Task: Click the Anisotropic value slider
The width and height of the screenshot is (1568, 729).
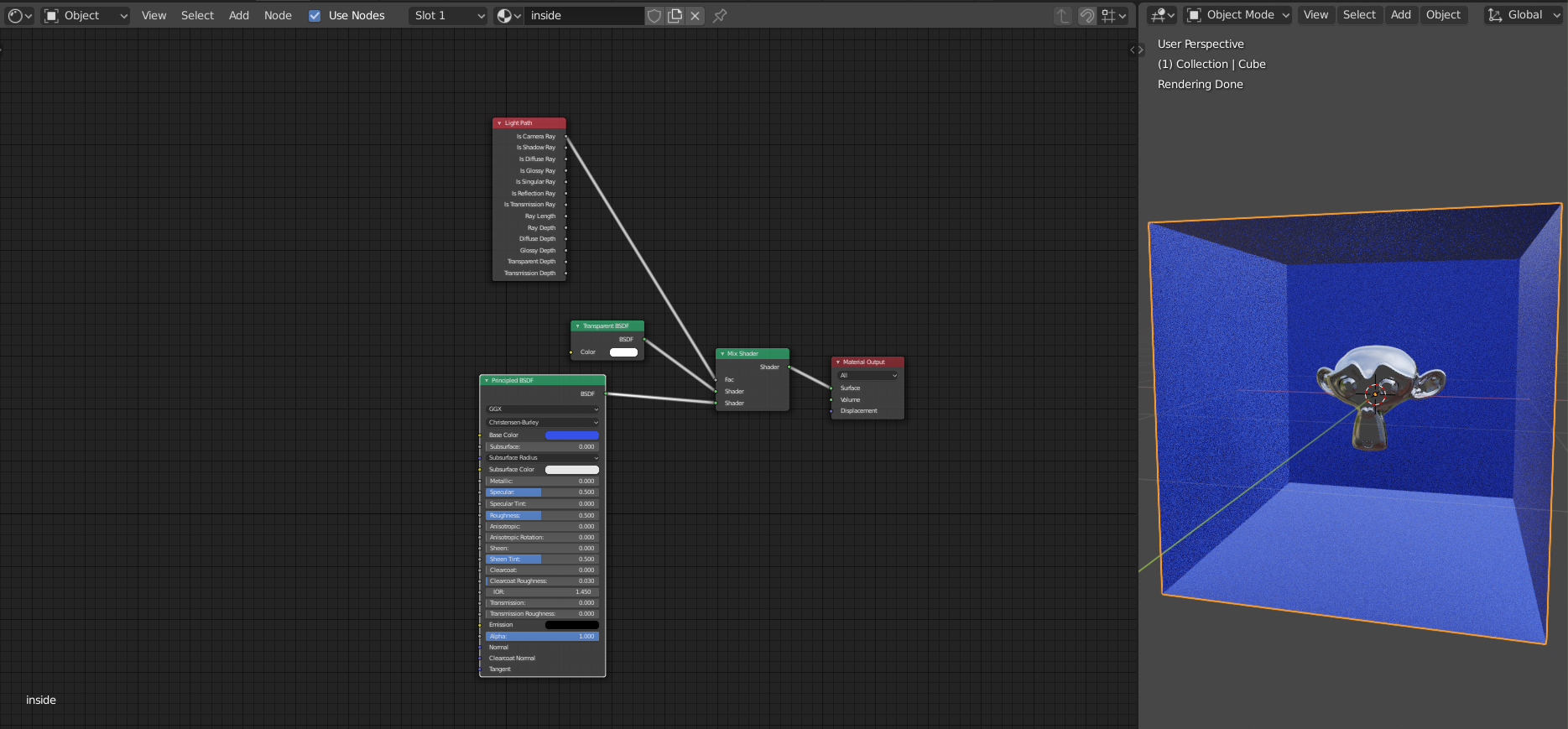Action: click(543, 527)
